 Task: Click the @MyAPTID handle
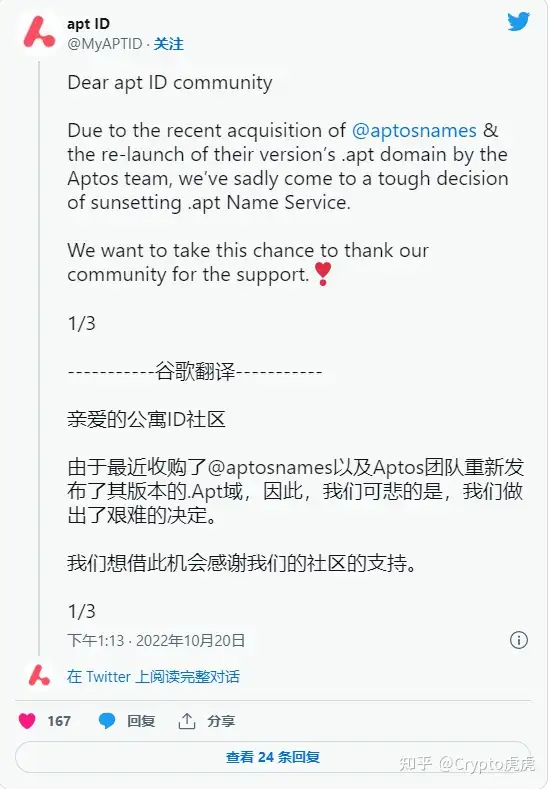[x=105, y=44]
